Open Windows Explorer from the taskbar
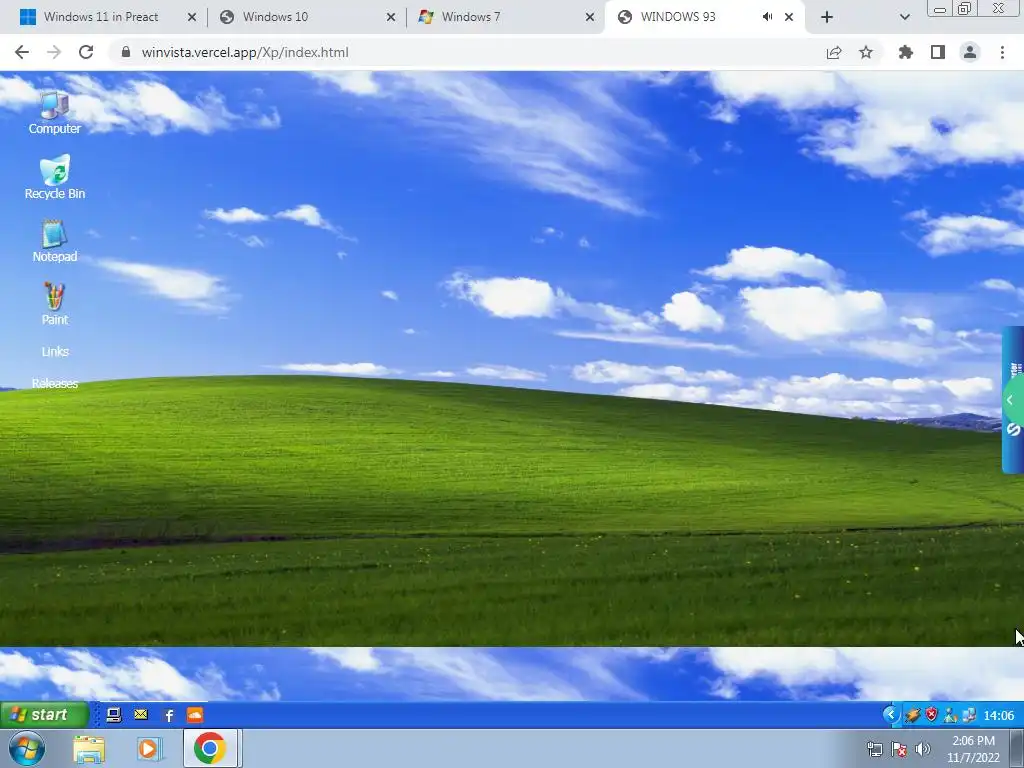Viewport: 1024px width, 768px height. [89, 749]
